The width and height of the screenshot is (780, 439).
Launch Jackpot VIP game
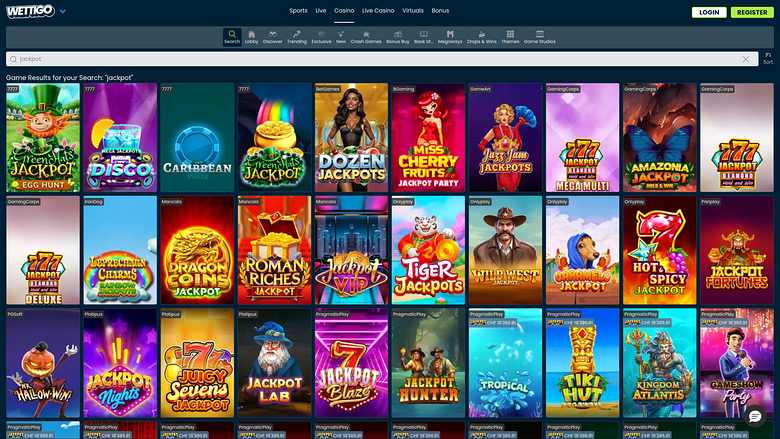[351, 250]
